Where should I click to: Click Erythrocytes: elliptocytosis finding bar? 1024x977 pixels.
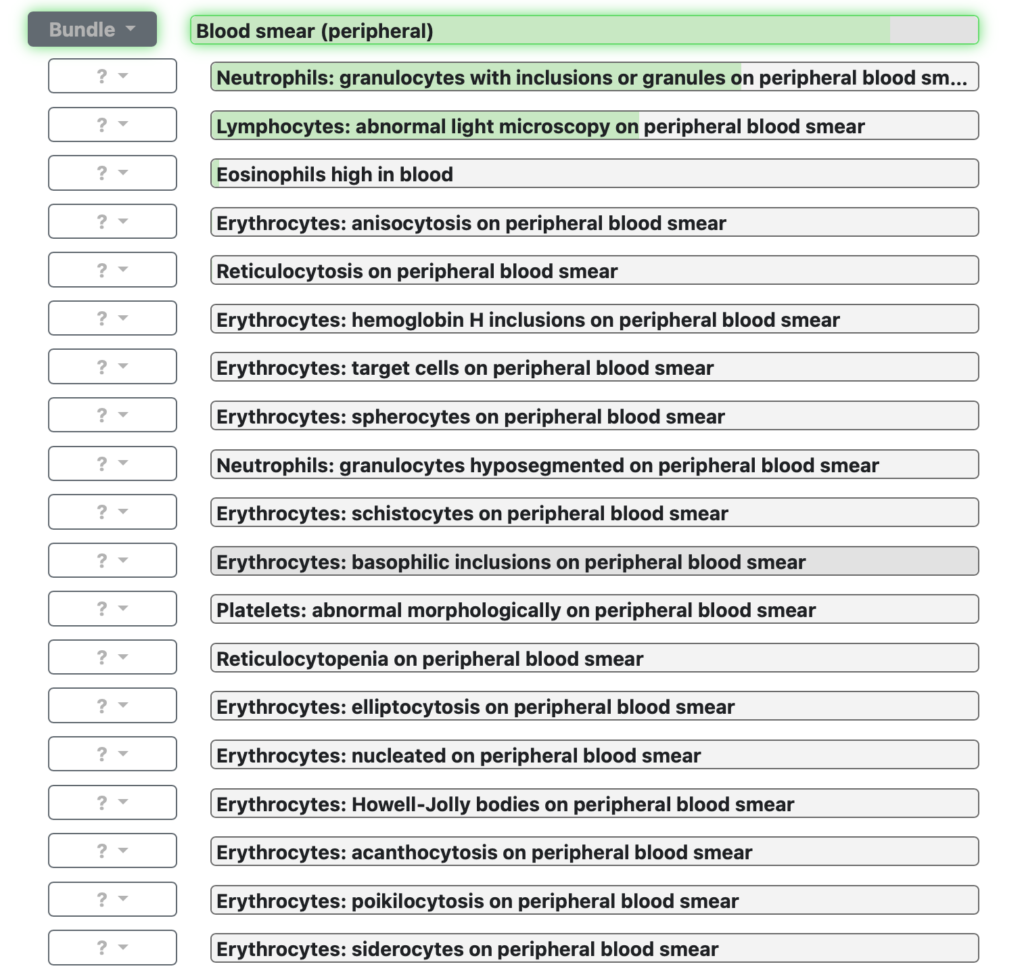(594, 706)
